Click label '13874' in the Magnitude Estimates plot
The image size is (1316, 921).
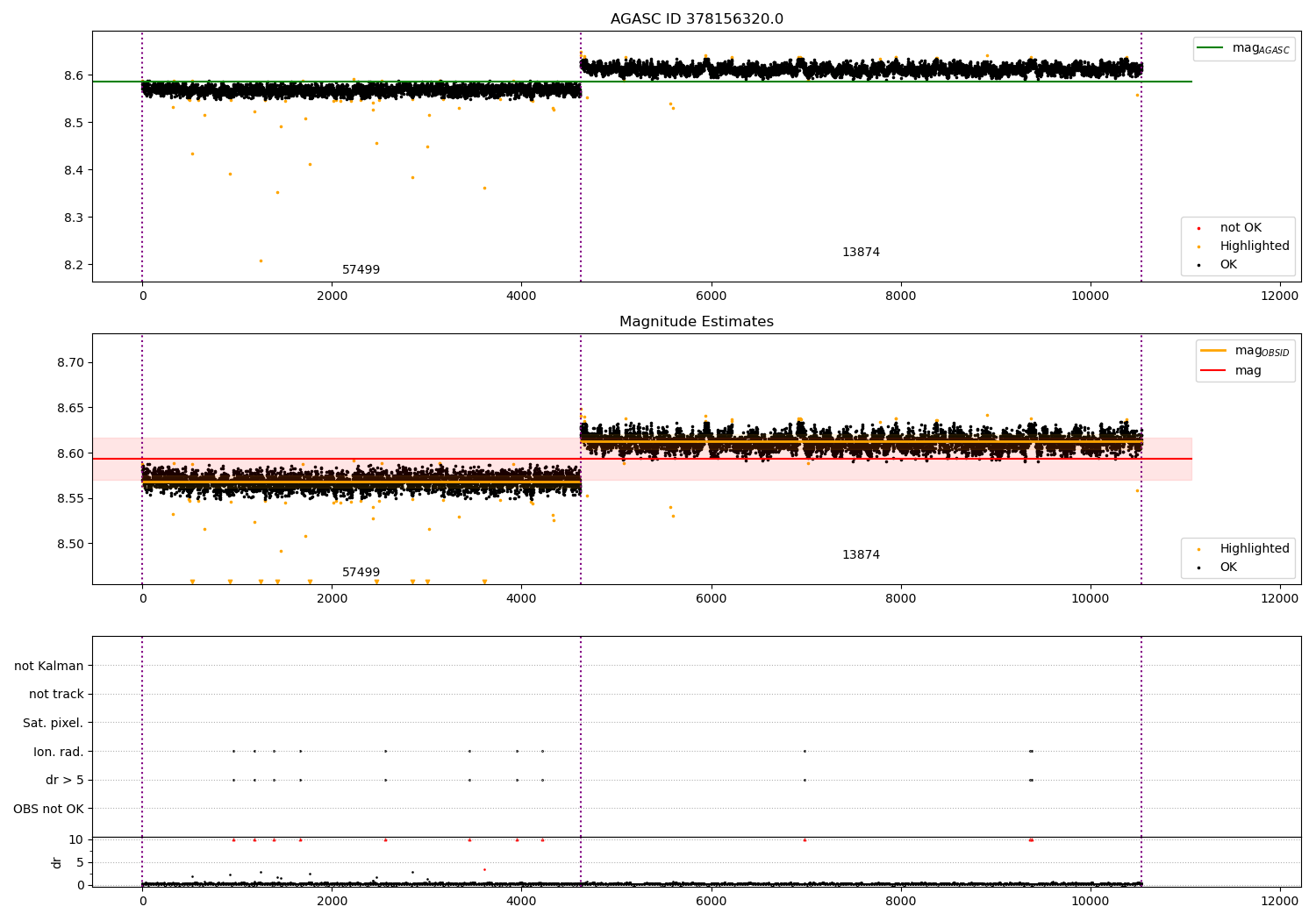(861, 555)
